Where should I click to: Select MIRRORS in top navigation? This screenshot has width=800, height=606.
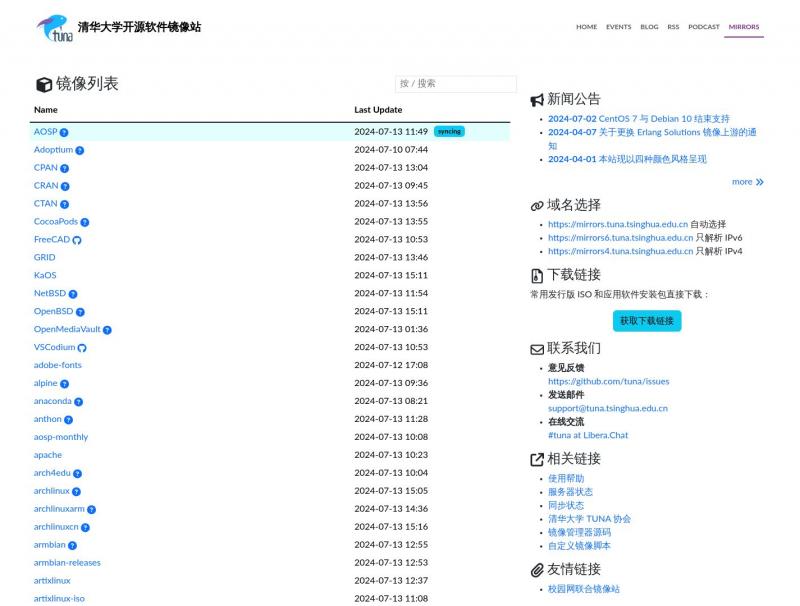pos(743,27)
